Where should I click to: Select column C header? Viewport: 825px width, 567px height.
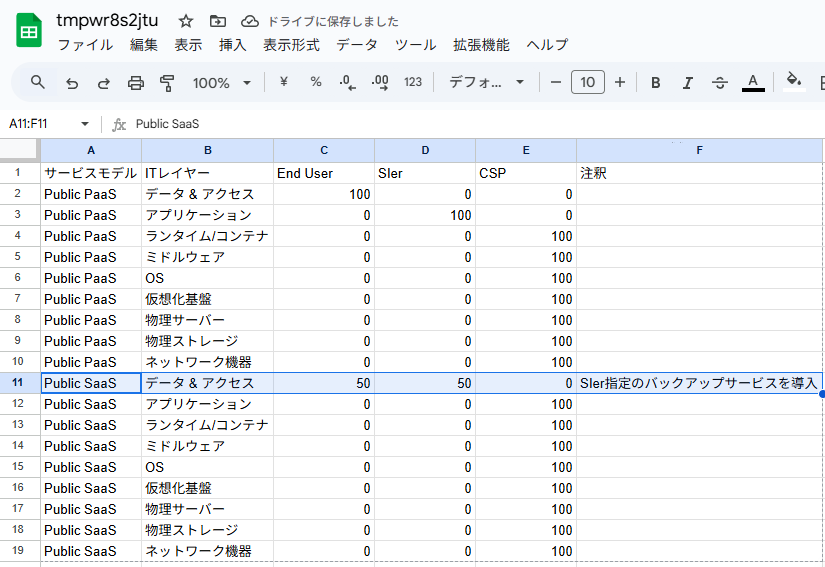pyautogui.click(x=324, y=150)
